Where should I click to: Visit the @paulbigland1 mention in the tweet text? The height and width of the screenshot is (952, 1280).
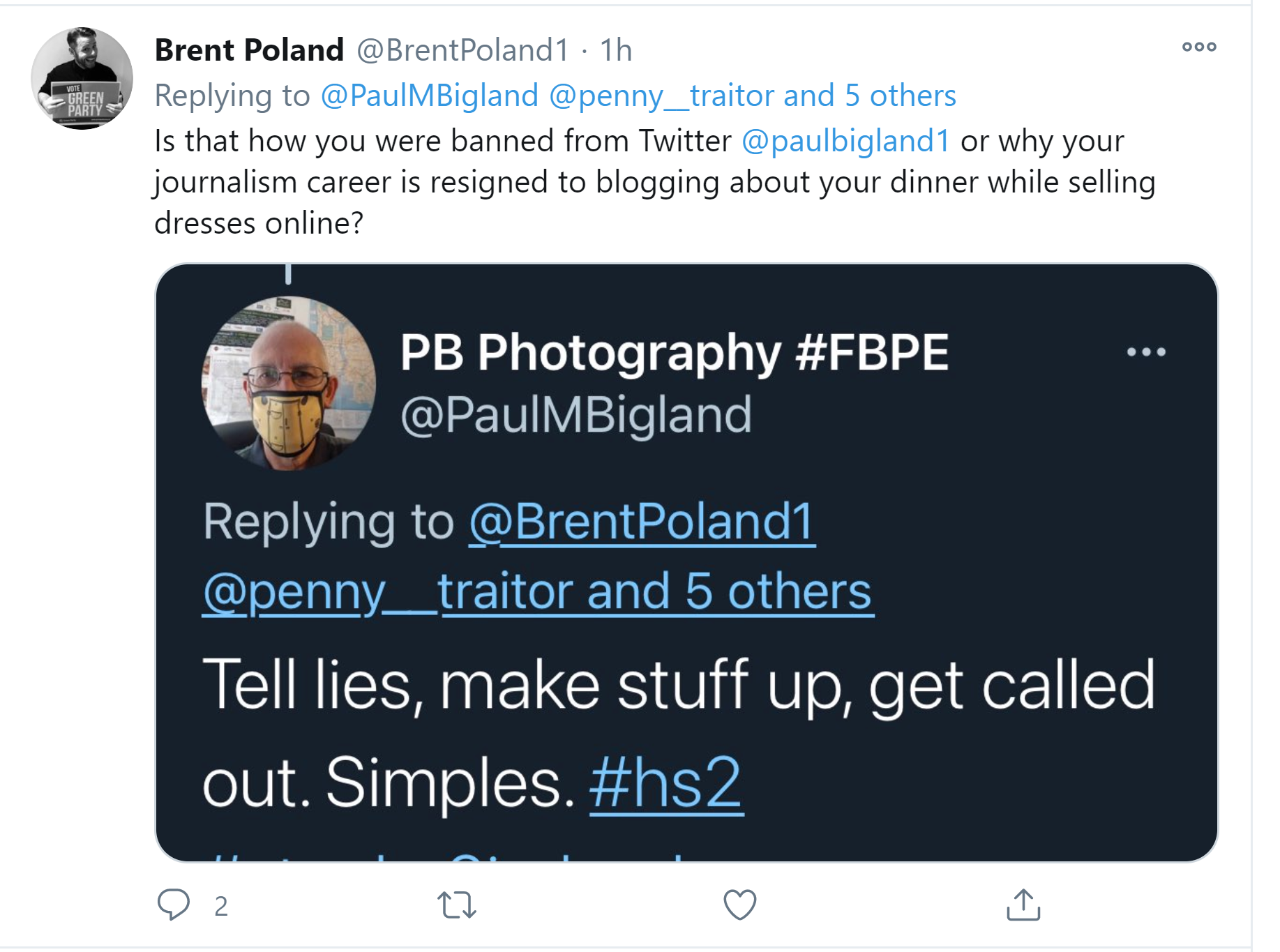click(x=845, y=141)
